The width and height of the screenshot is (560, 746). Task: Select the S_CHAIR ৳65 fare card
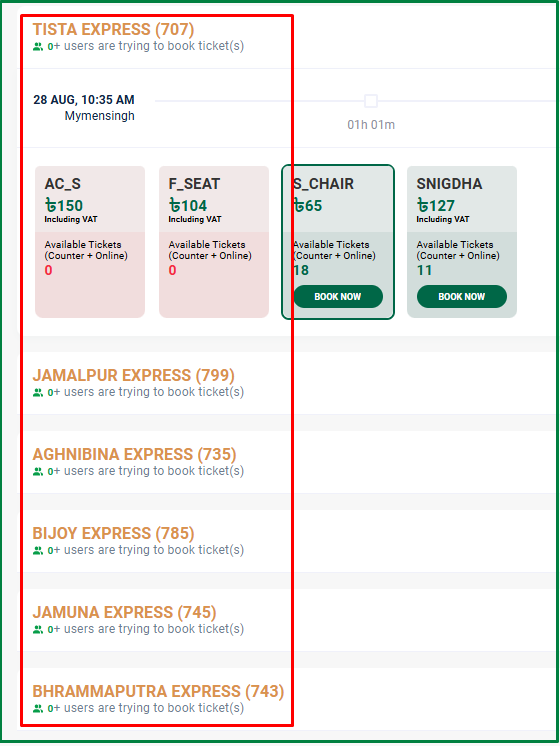tap(338, 242)
